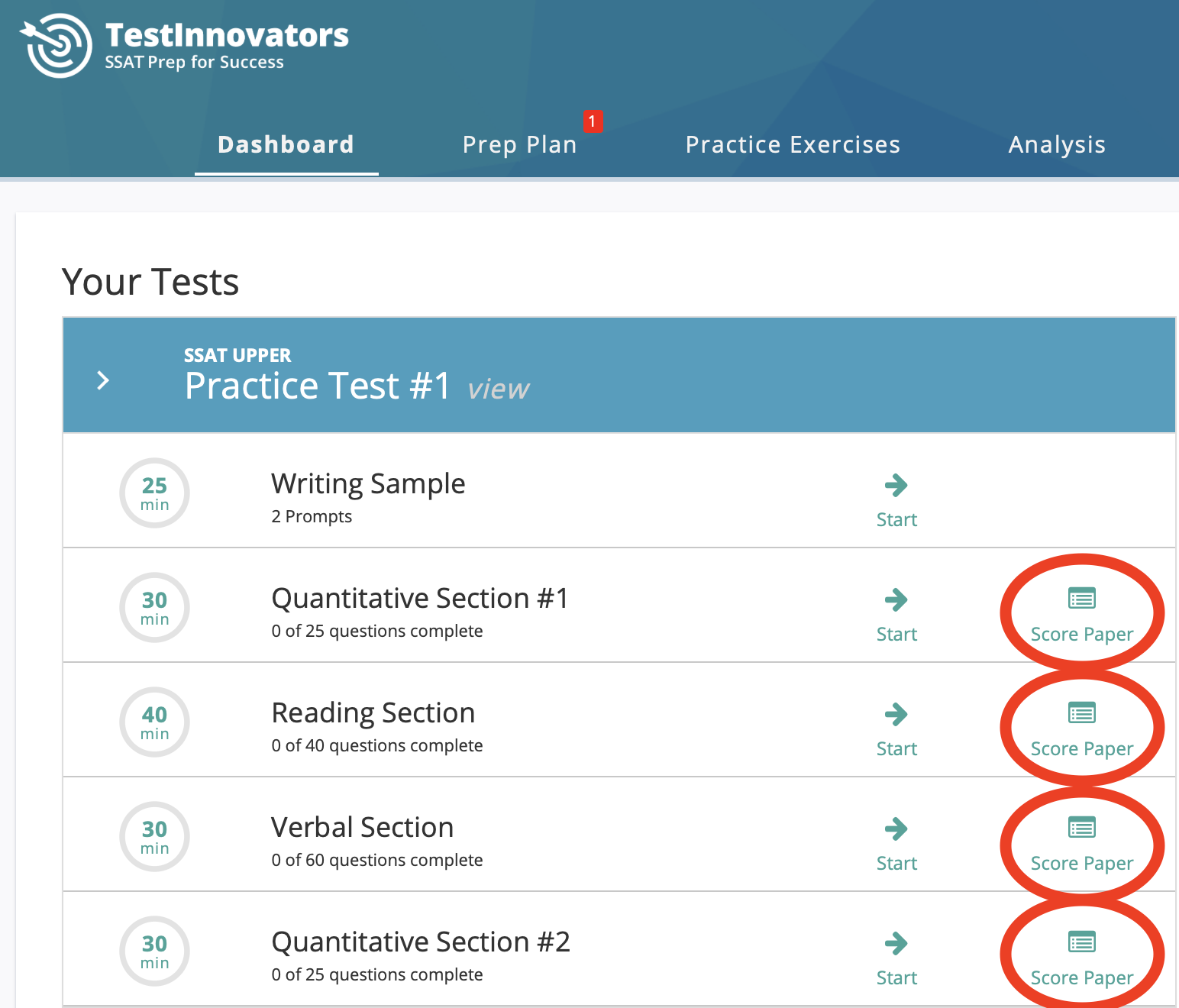Open Score Paper icon for Quantitative Section #1
The image size is (1179, 1008).
coord(1081,599)
